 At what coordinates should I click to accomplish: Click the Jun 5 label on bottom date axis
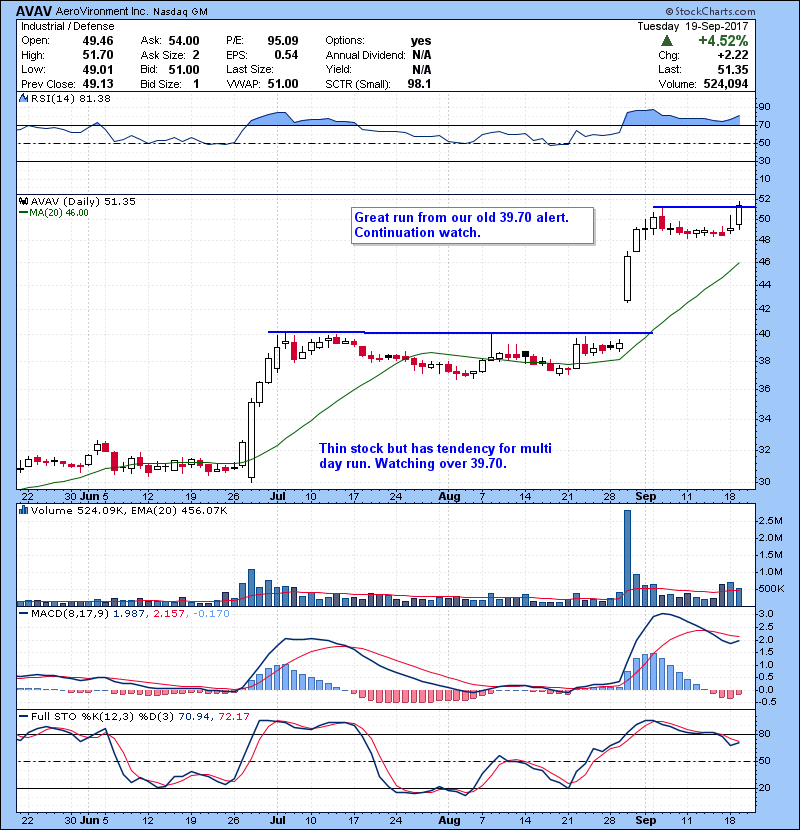[x=94, y=820]
